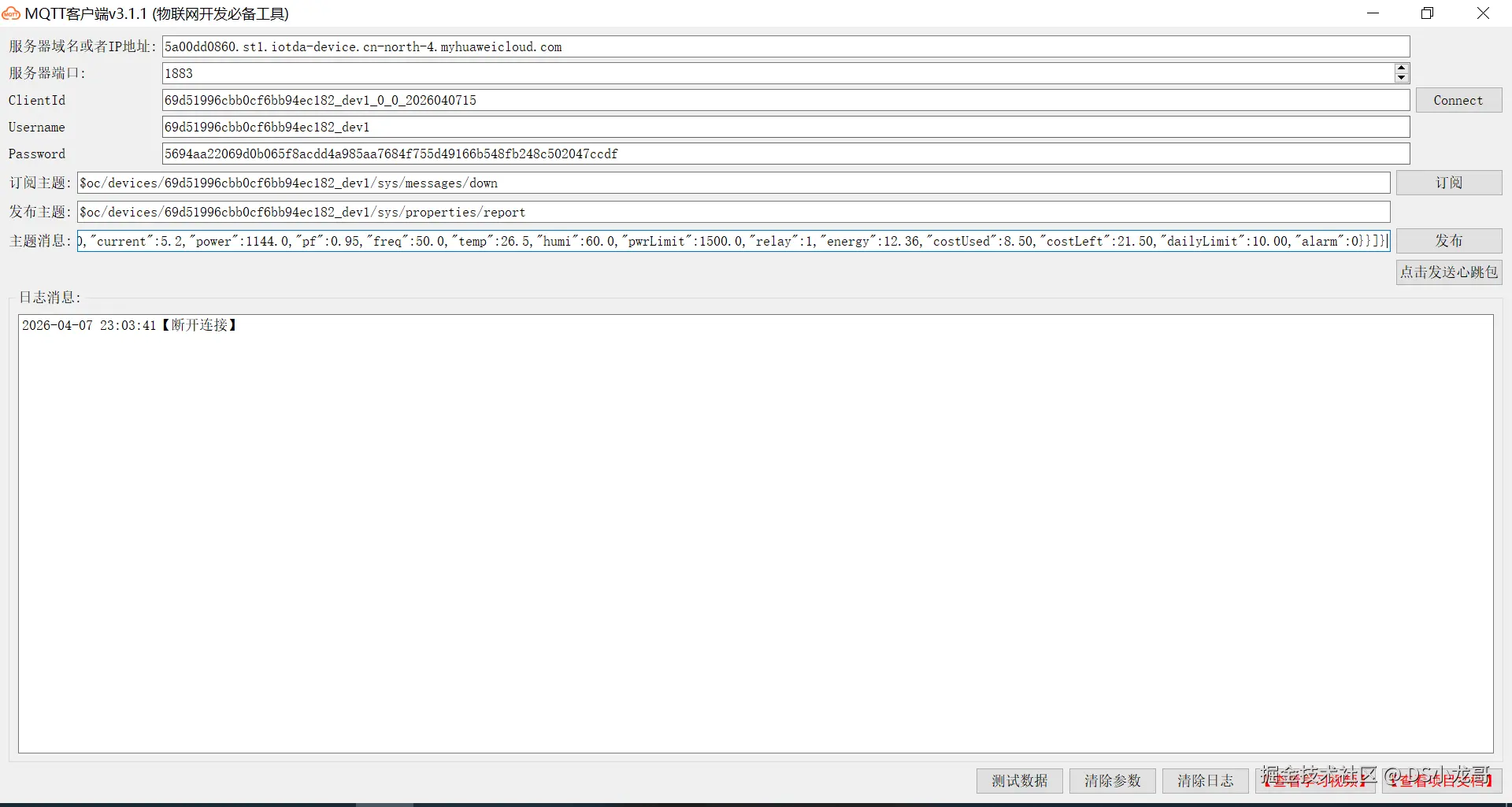Screen dimensions: 1512x807
Task: Click the 清除日志 button
Action: click(1206, 780)
